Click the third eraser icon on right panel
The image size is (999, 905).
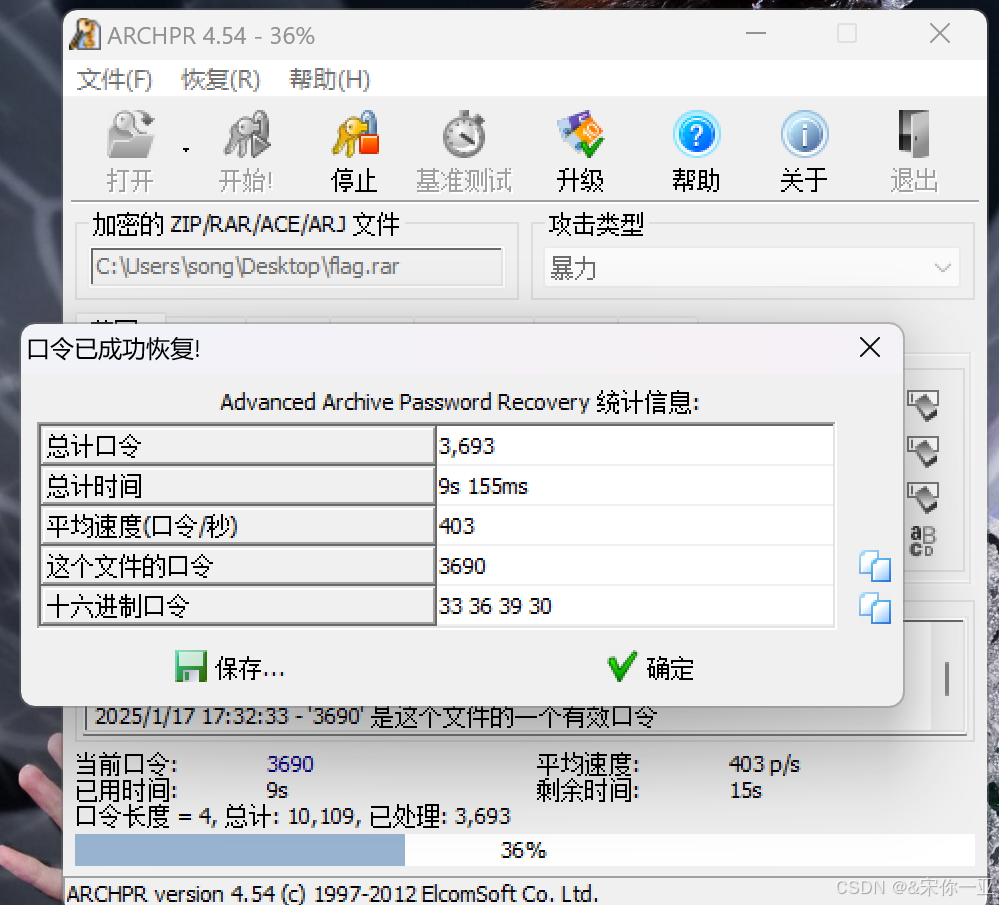[923, 497]
